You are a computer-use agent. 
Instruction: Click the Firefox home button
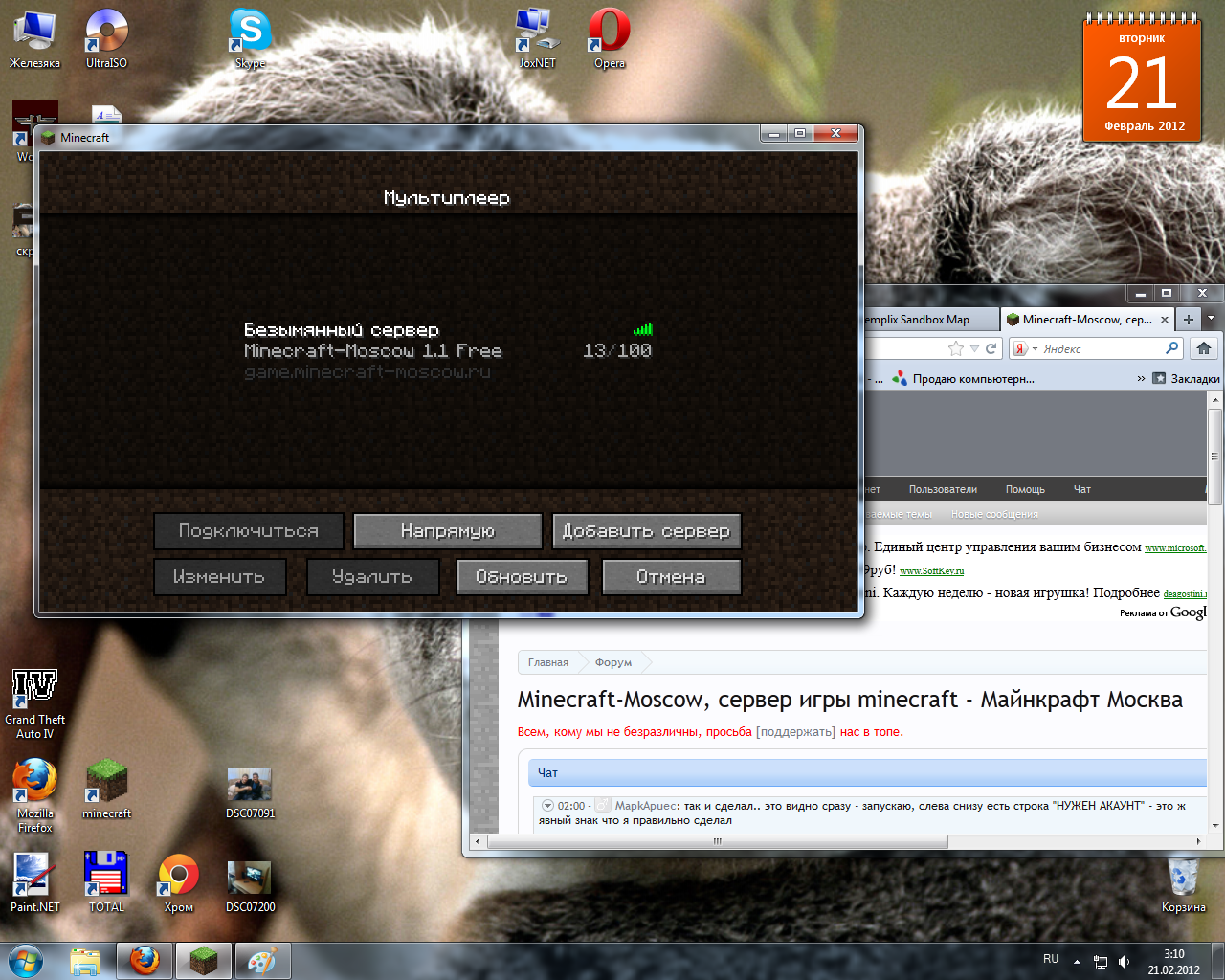tap(1204, 348)
